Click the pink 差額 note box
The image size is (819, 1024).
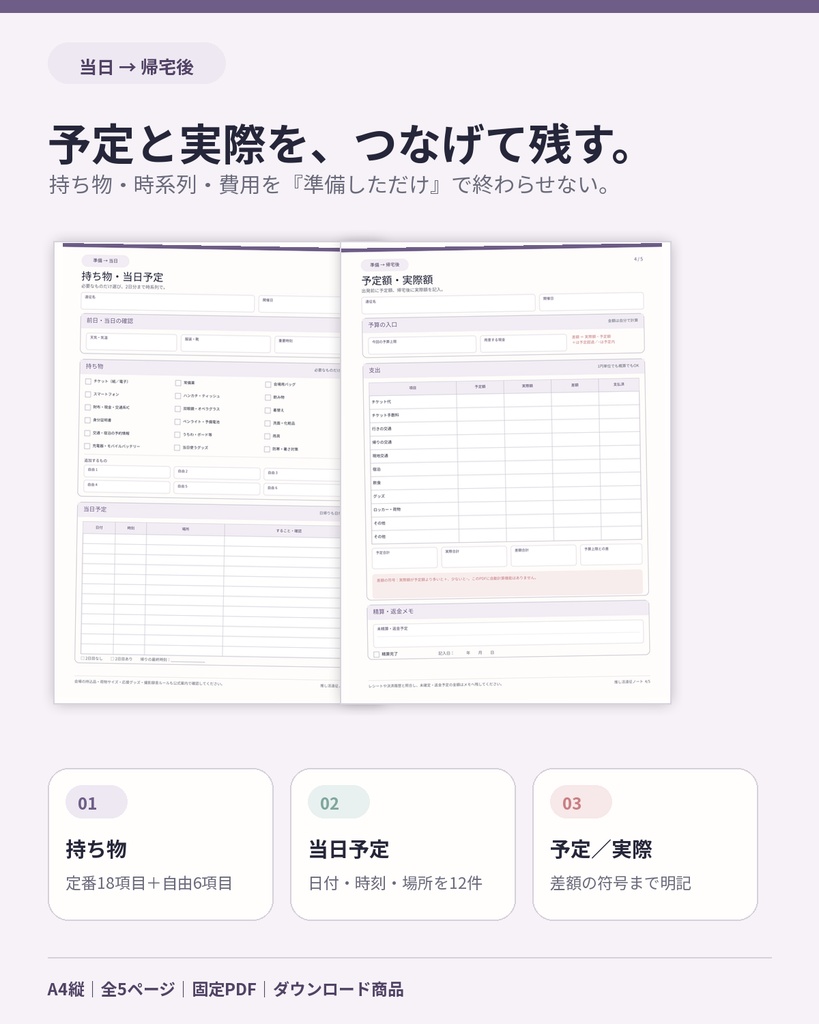pos(507,583)
